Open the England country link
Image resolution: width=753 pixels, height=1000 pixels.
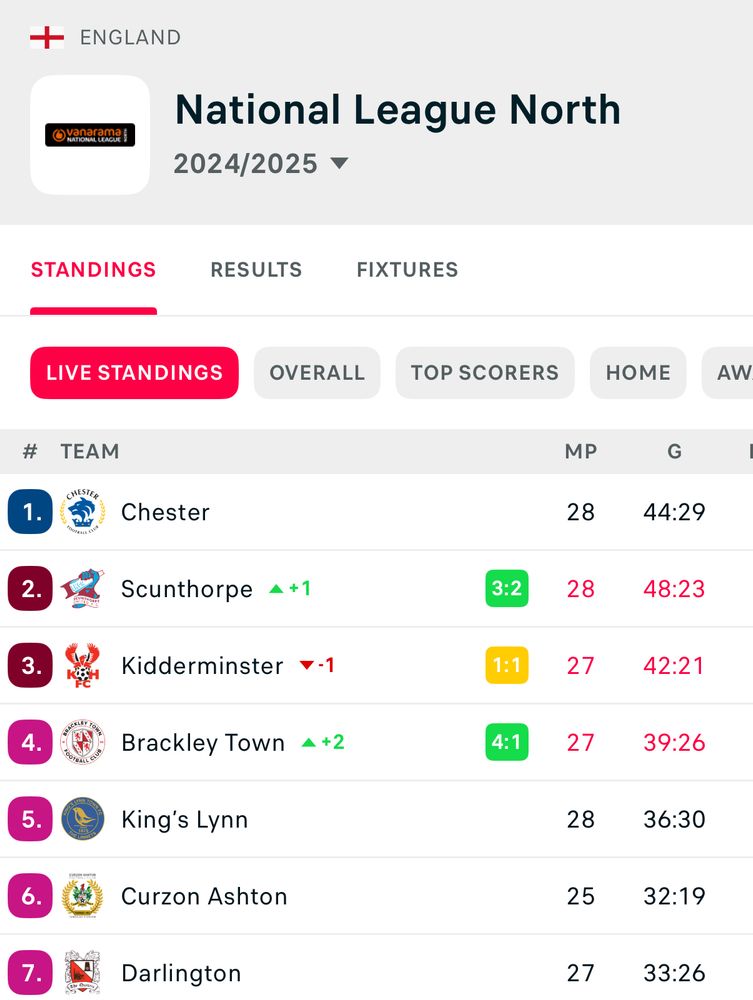coord(131,38)
